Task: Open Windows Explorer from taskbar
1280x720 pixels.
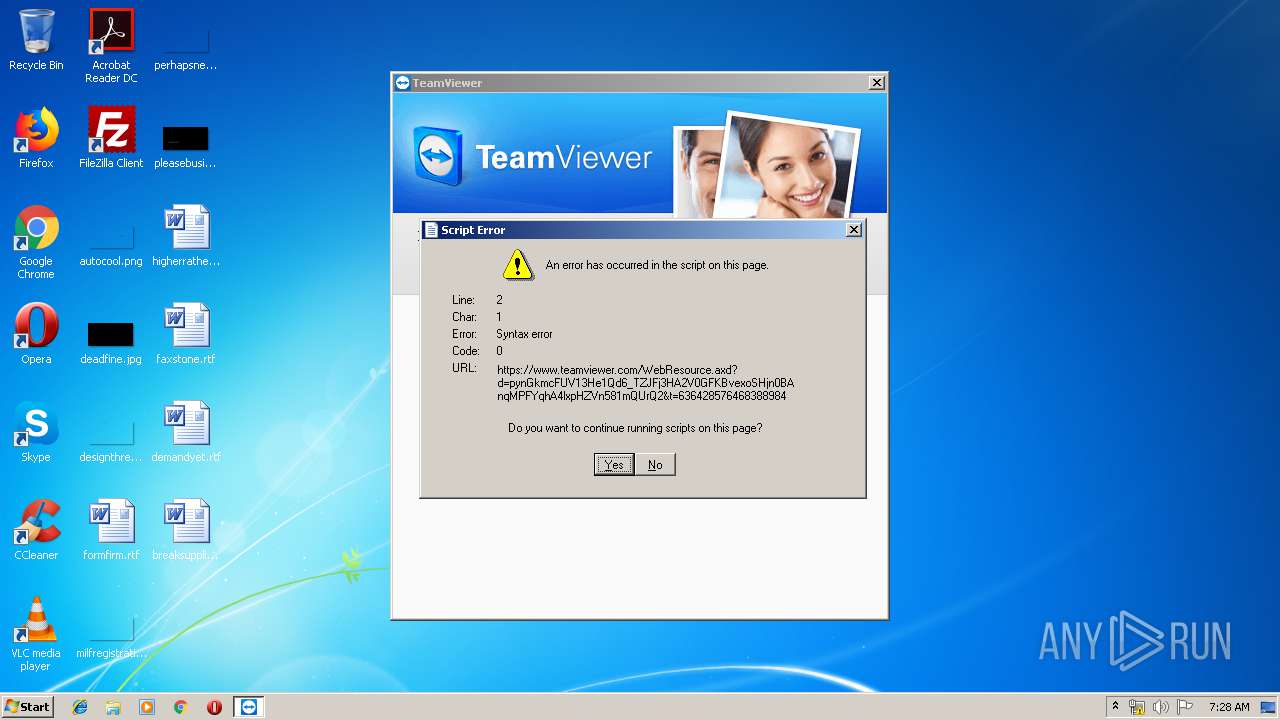Action: coord(113,707)
